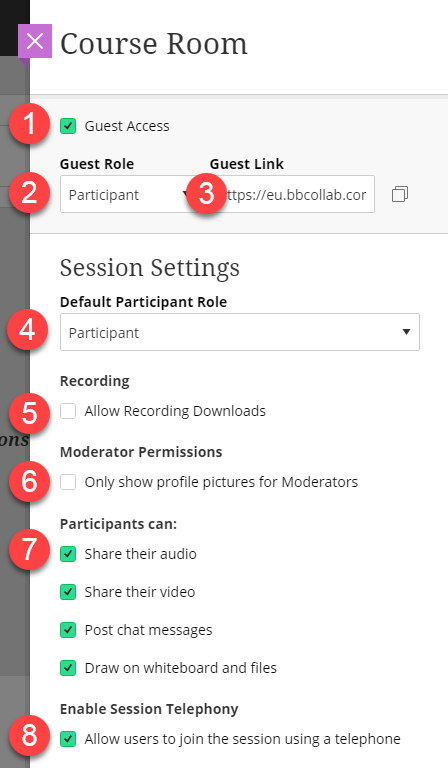448x768 pixels.
Task: Close the Course Room panel
Action: click(35, 41)
